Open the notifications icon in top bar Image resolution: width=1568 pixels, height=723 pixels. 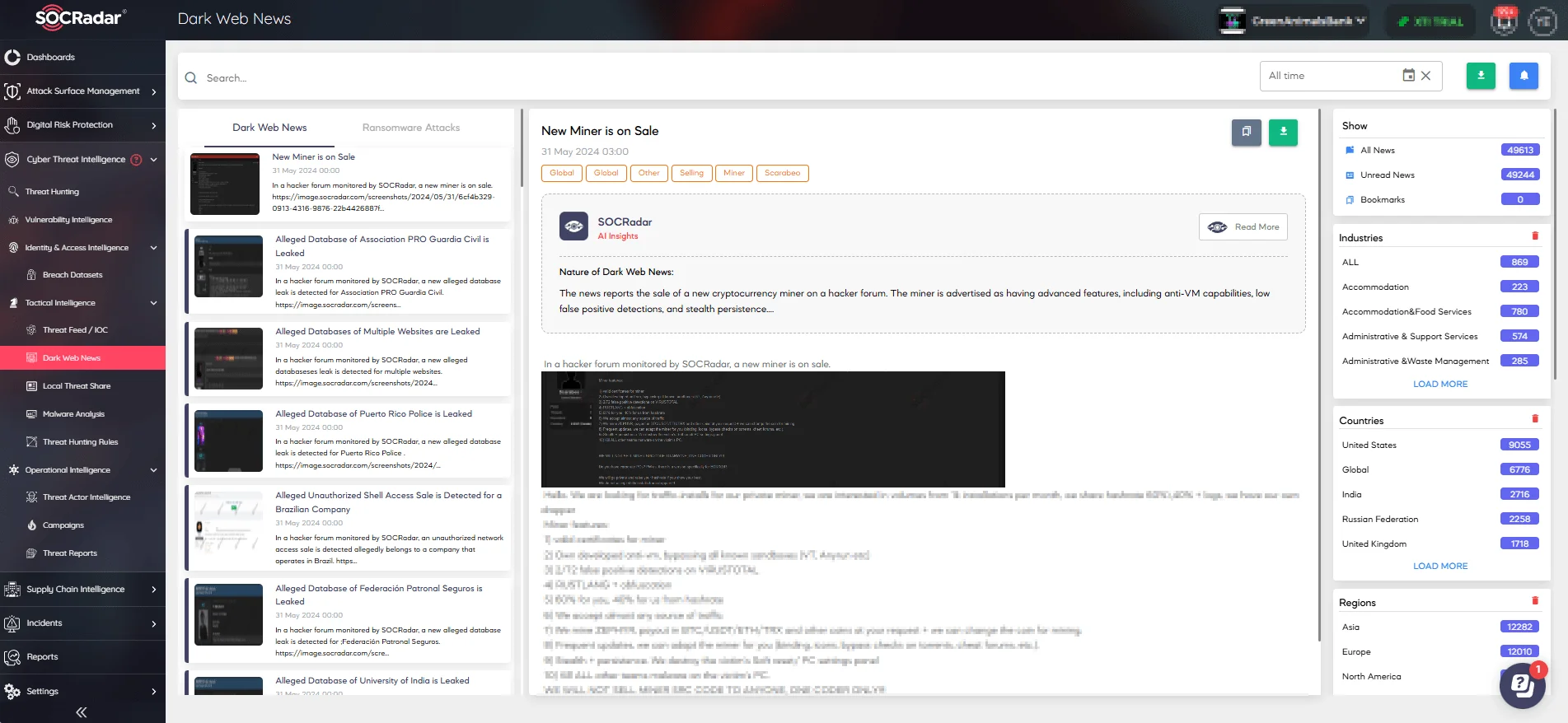point(1505,21)
